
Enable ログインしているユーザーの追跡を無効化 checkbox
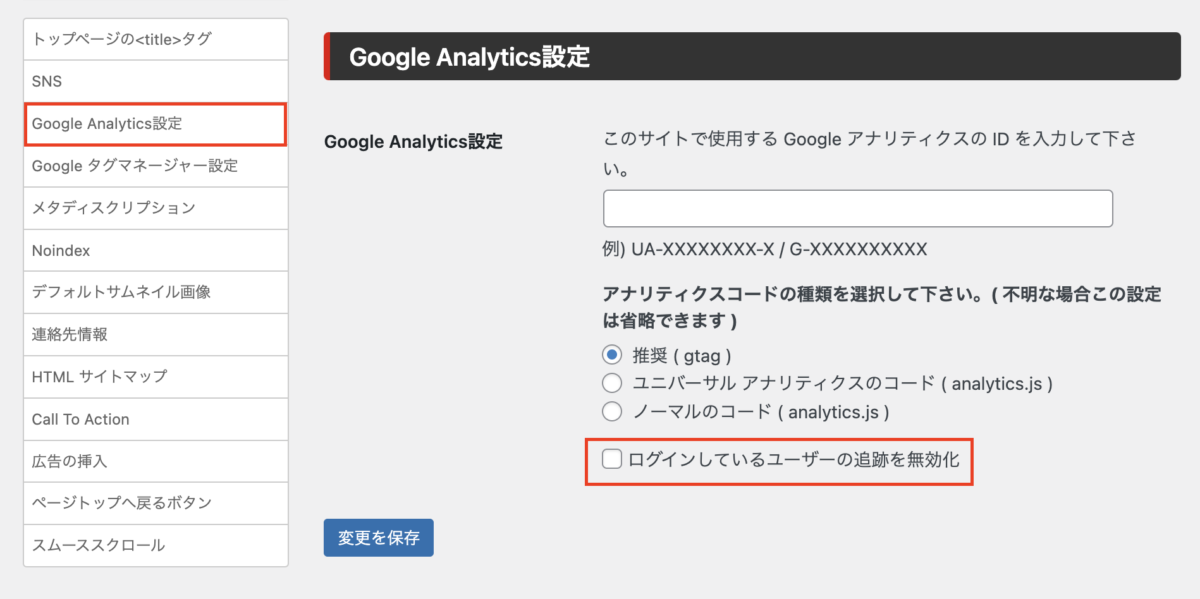coord(612,460)
